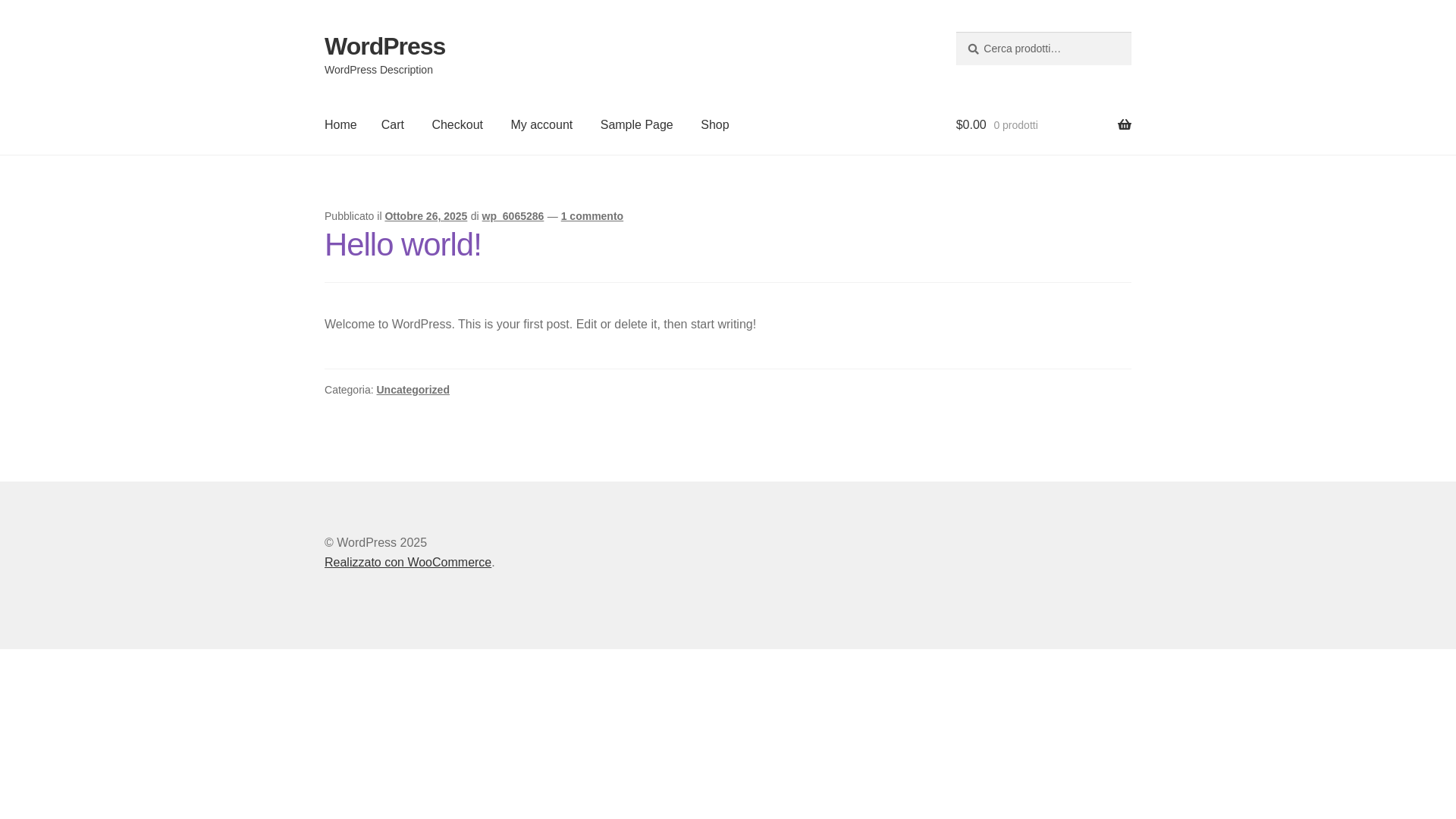Visit the Shop page
1456x819 pixels.
[x=714, y=125]
